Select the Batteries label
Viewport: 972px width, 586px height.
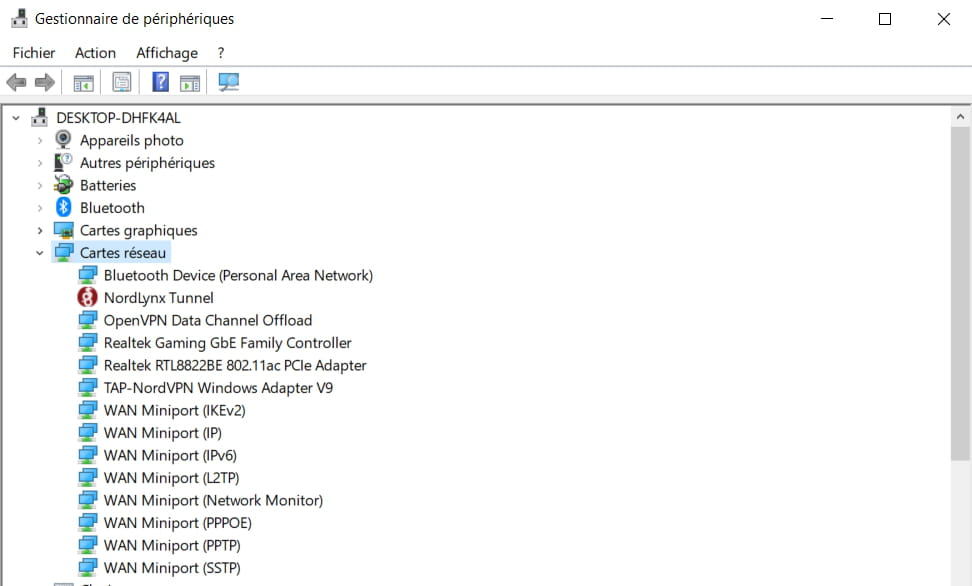108,185
